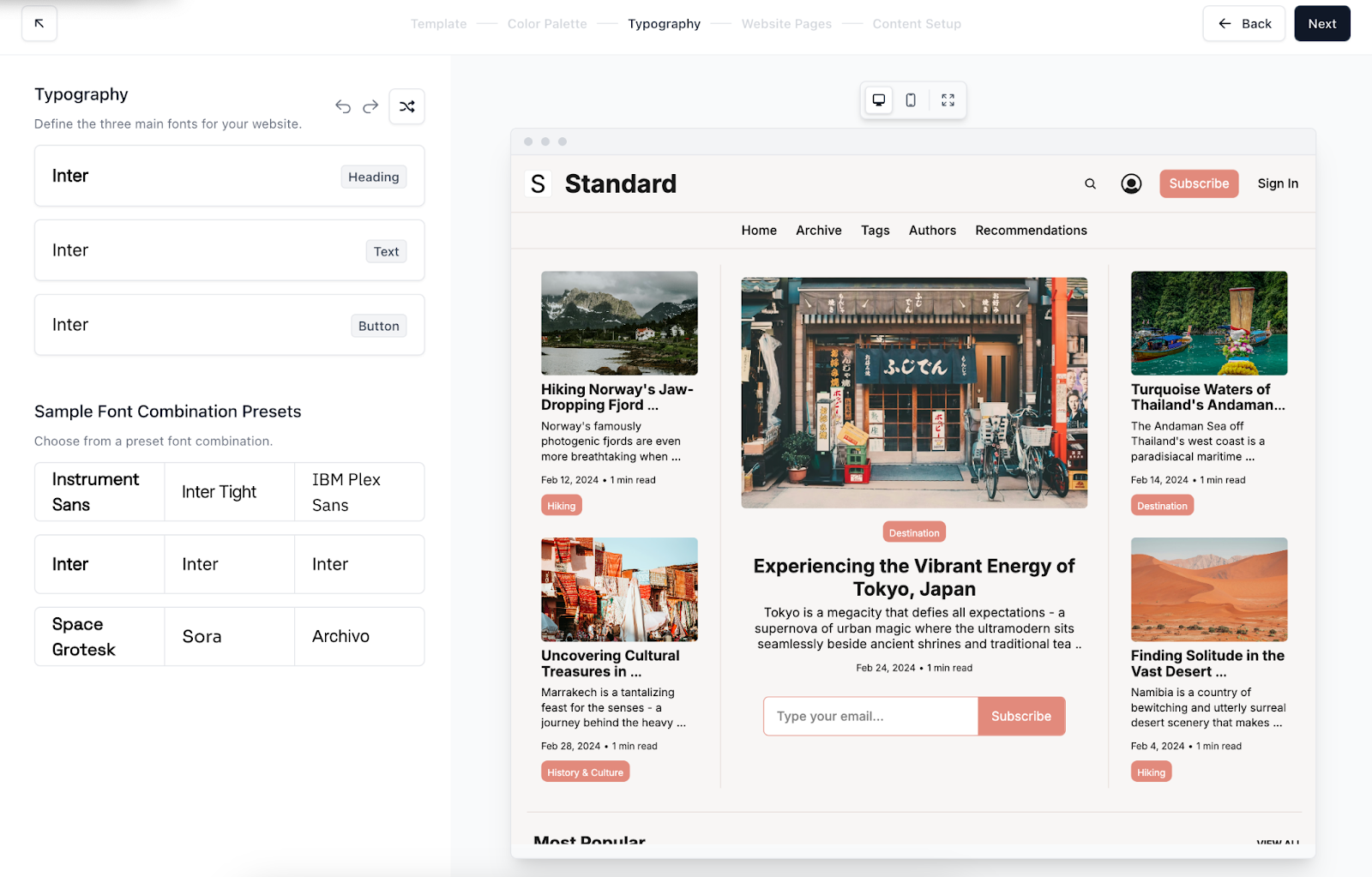
Task: Switch to mobile preview mode
Action: click(911, 100)
